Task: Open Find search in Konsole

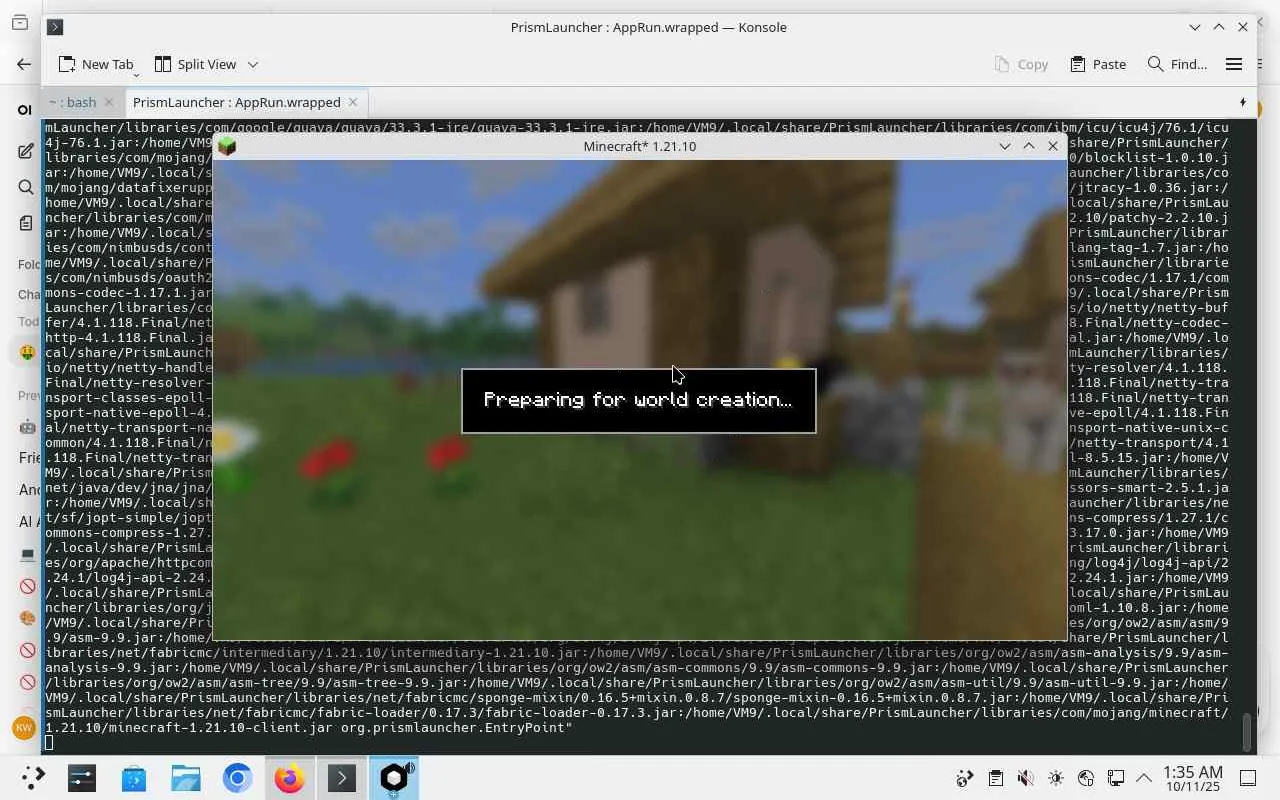Action: 1177,64
